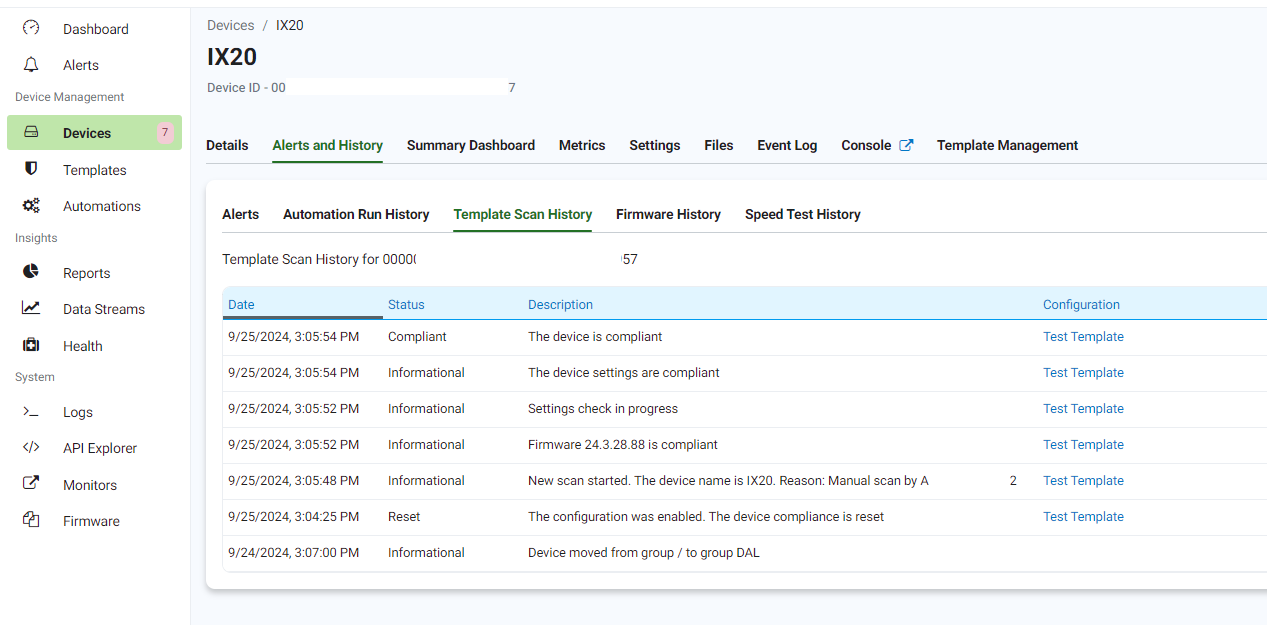Click 'Device moved from group / to group DAL'
Viewport: 1267px width, 625px height.
[x=644, y=552]
